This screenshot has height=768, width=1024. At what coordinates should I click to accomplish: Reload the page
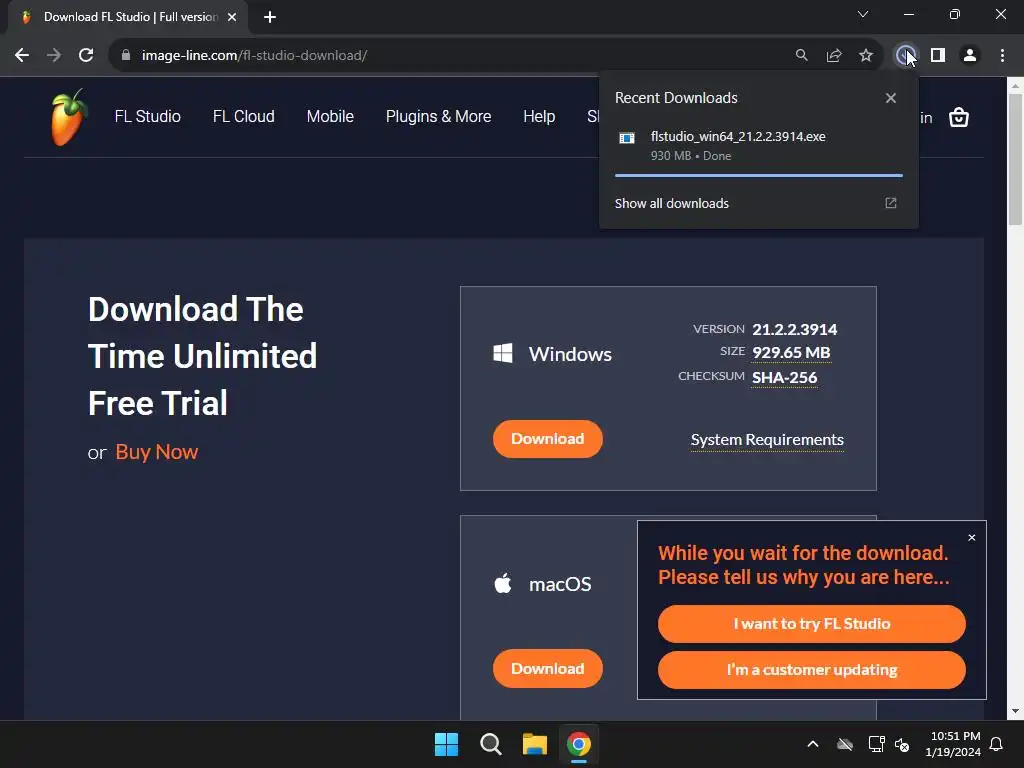tap(86, 56)
